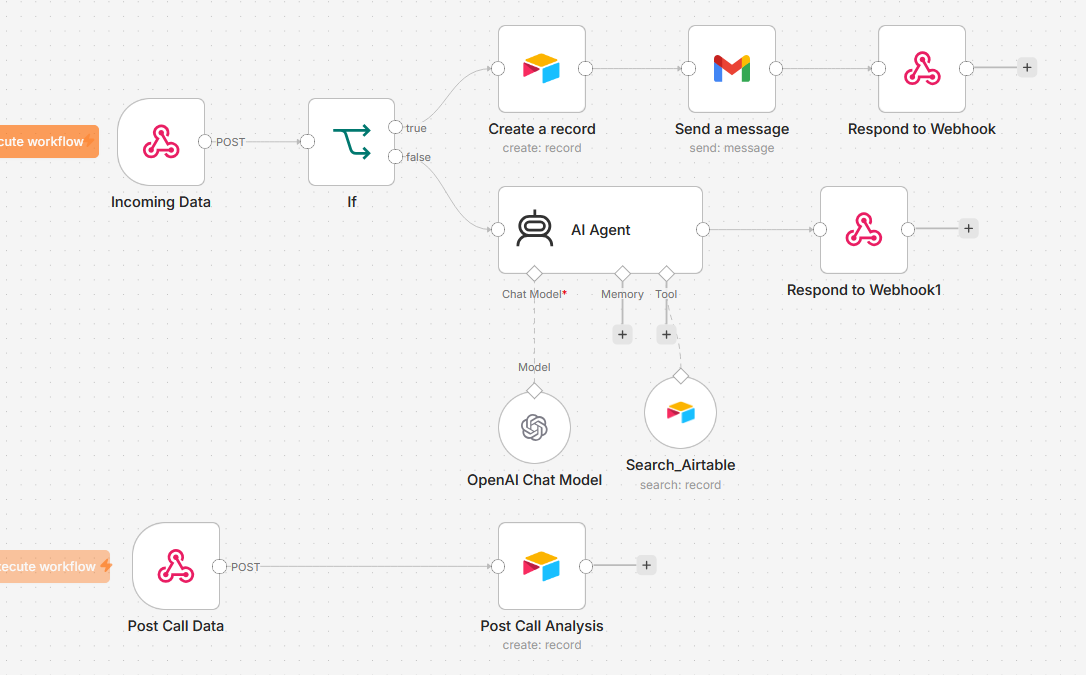Click the 'Send a message' node label

click(732, 129)
